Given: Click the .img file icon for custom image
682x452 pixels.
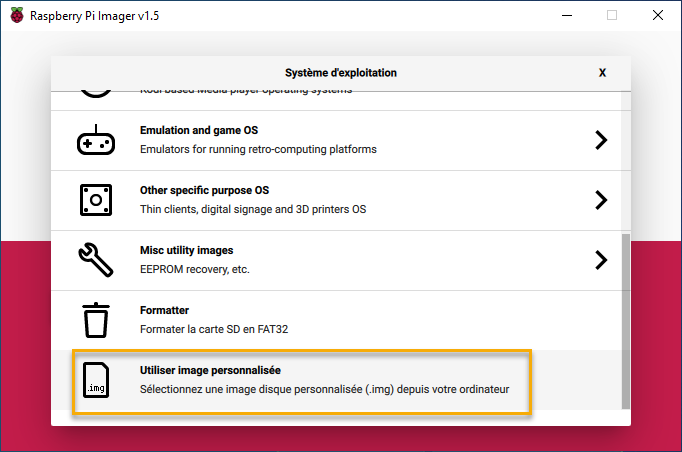Looking at the screenshot, I should (x=96, y=380).
